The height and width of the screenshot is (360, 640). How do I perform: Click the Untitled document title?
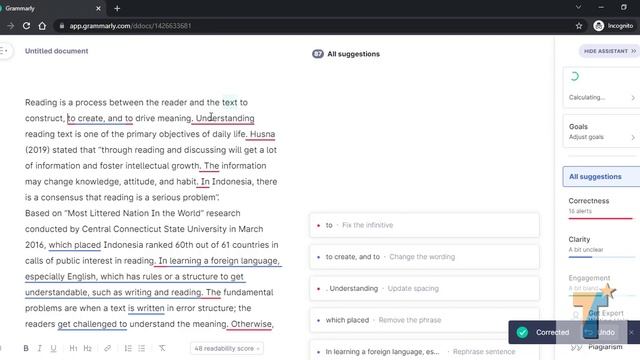56,51
